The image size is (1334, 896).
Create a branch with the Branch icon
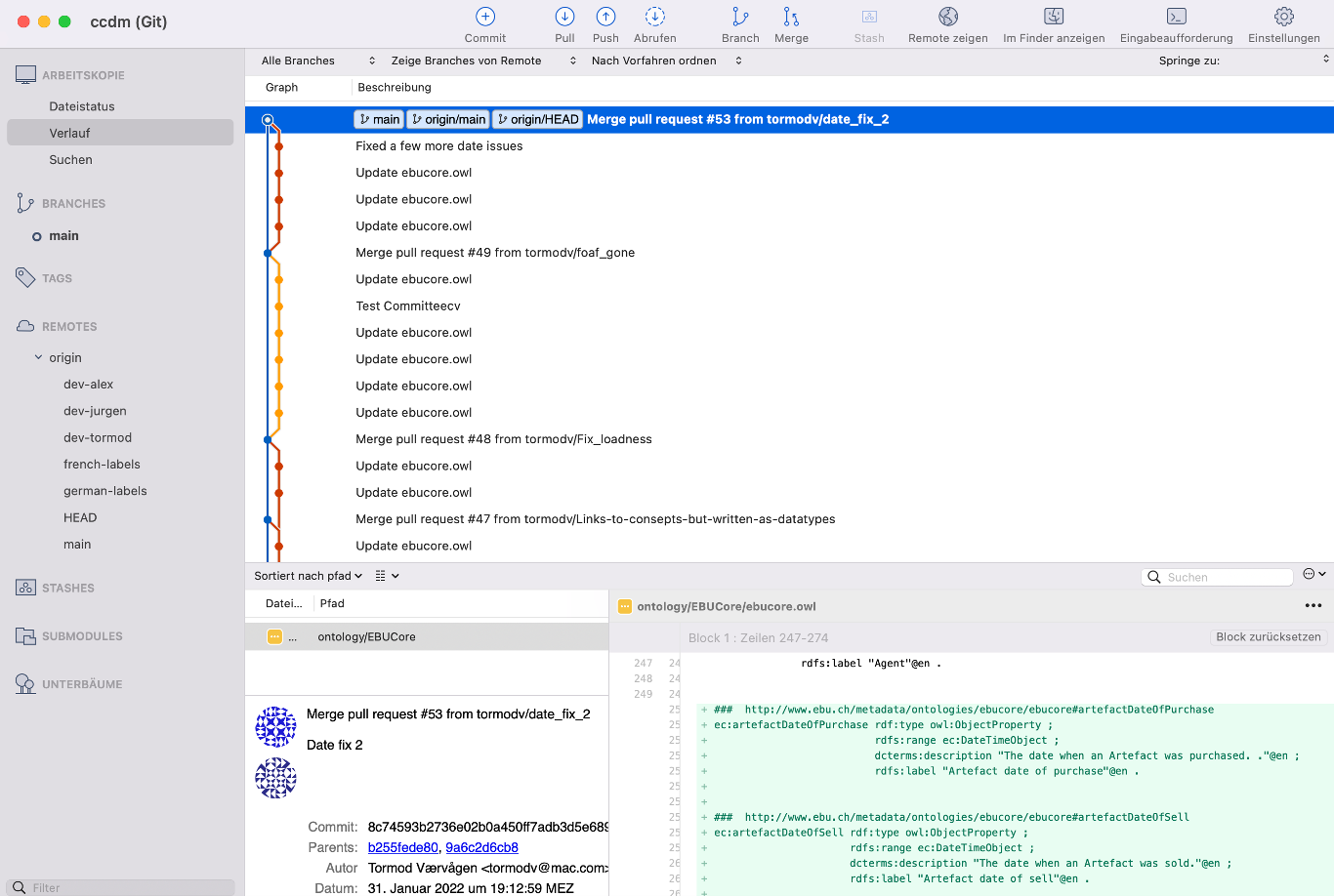[740, 17]
